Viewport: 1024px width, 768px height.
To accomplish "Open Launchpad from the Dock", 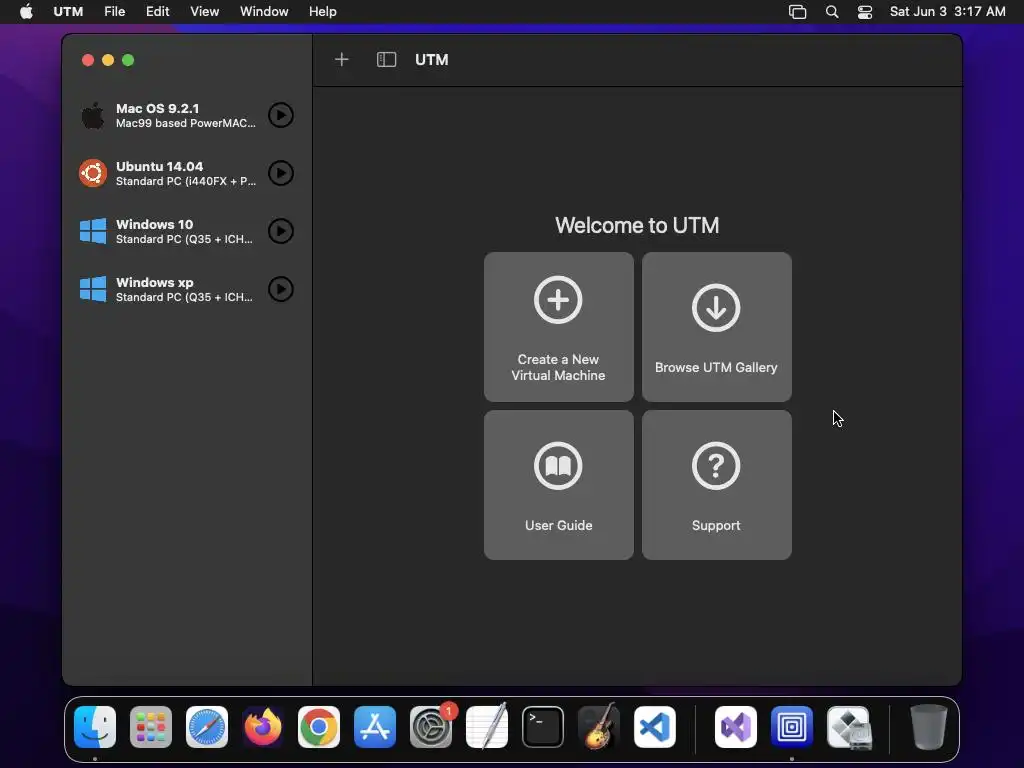I will 151,727.
